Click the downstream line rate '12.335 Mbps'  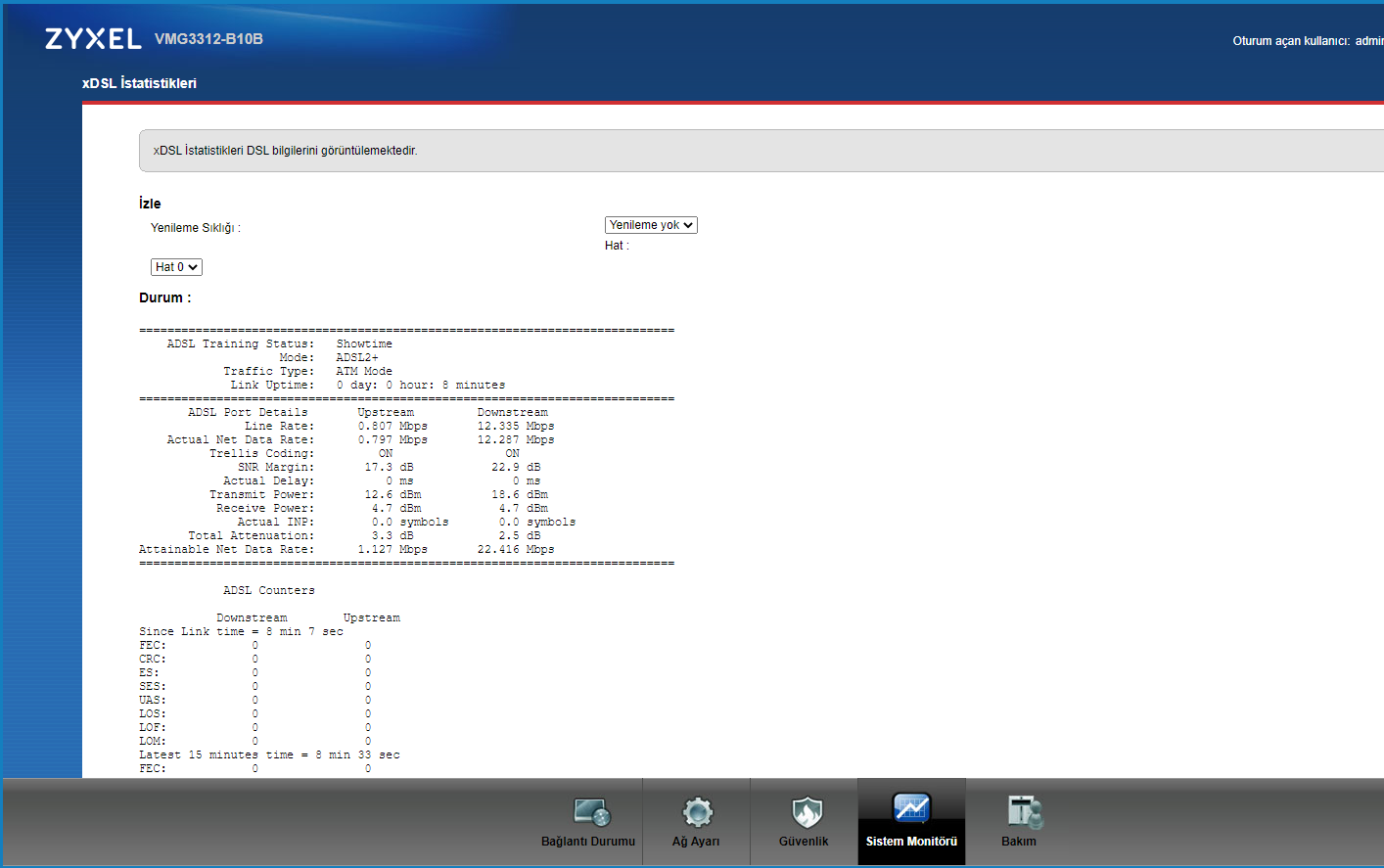point(516,427)
